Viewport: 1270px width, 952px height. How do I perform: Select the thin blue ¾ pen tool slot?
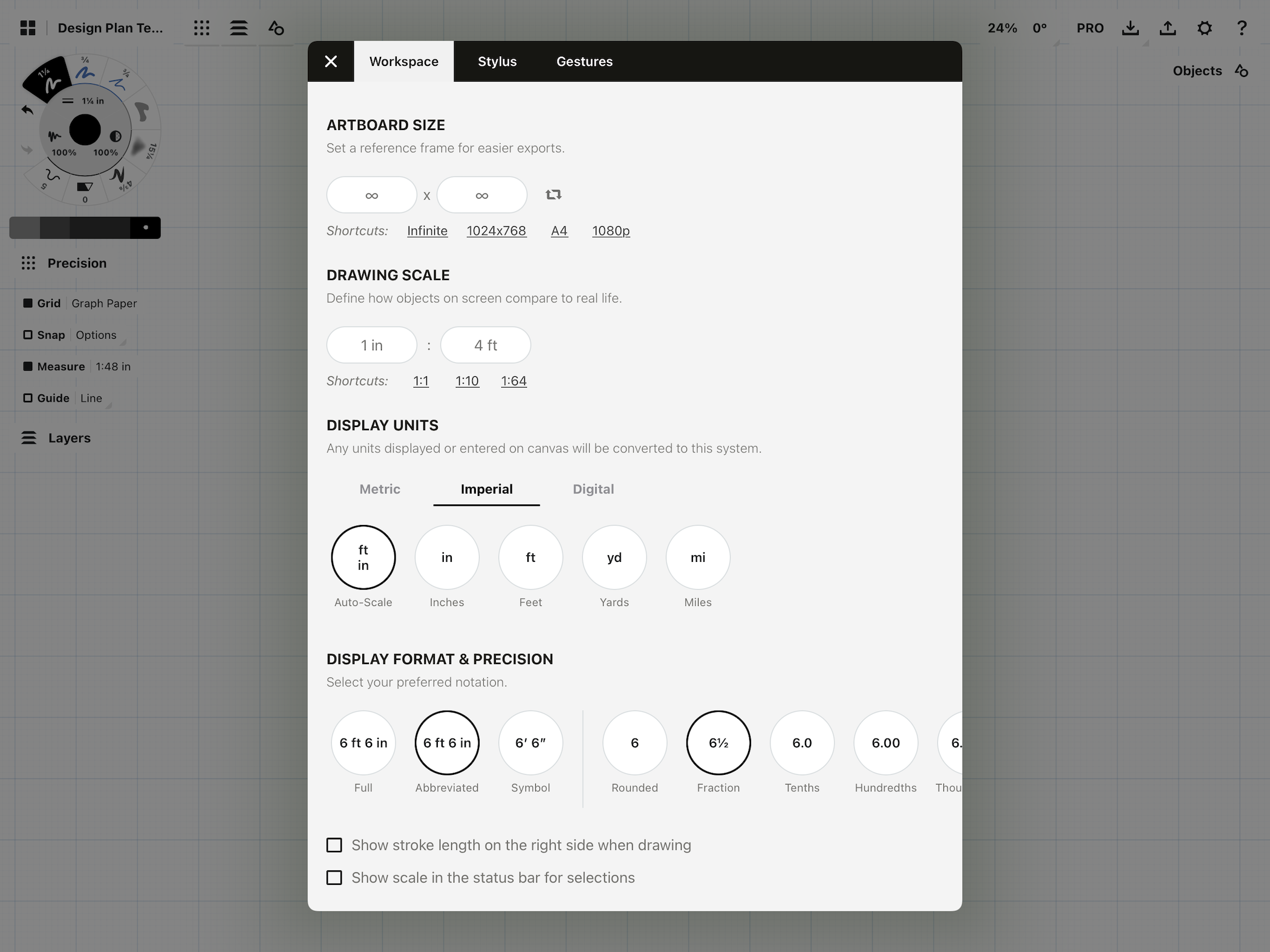click(119, 82)
